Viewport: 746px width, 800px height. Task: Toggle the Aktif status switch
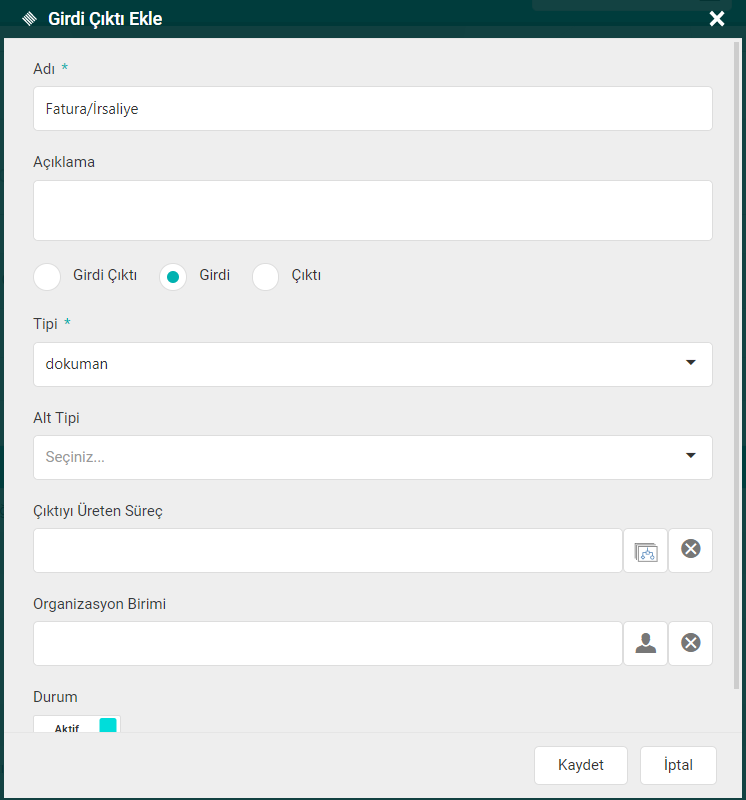(77, 725)
